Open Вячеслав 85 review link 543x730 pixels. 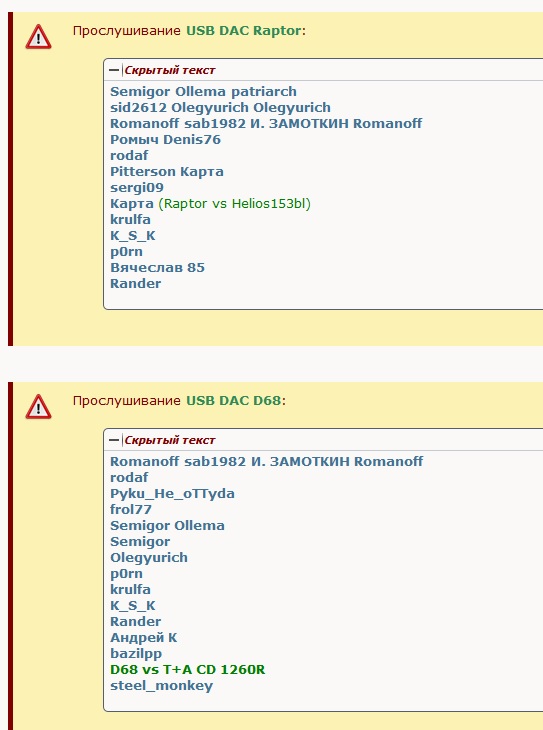click(x=157, y=268)
